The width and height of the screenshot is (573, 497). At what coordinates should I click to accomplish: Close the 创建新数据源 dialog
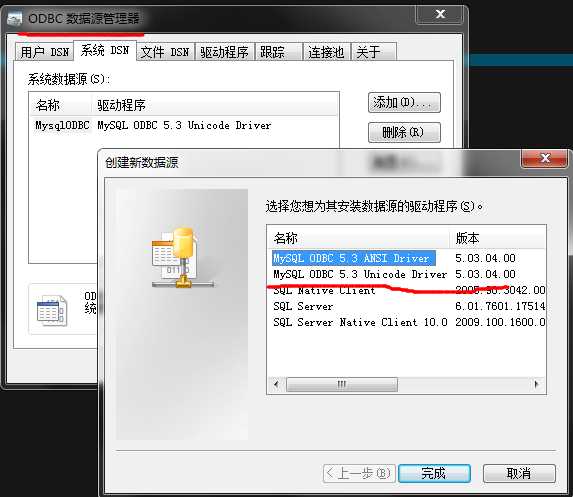point(545,158)
